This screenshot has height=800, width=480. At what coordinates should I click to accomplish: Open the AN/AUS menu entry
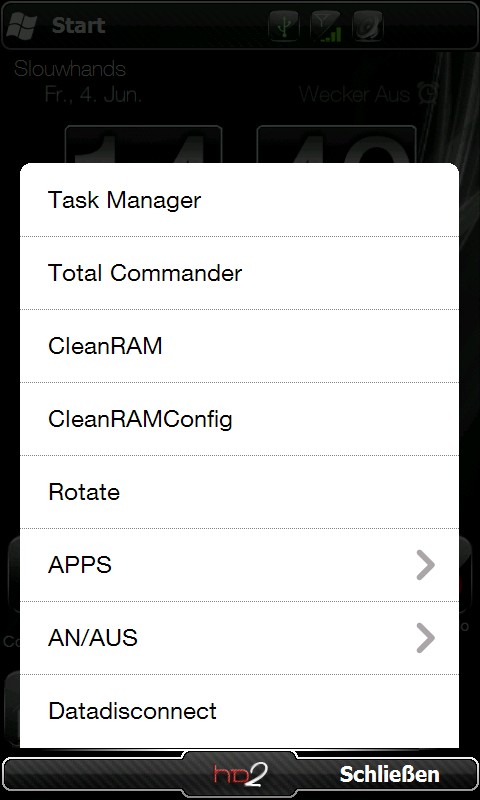[x=239, y=638]
